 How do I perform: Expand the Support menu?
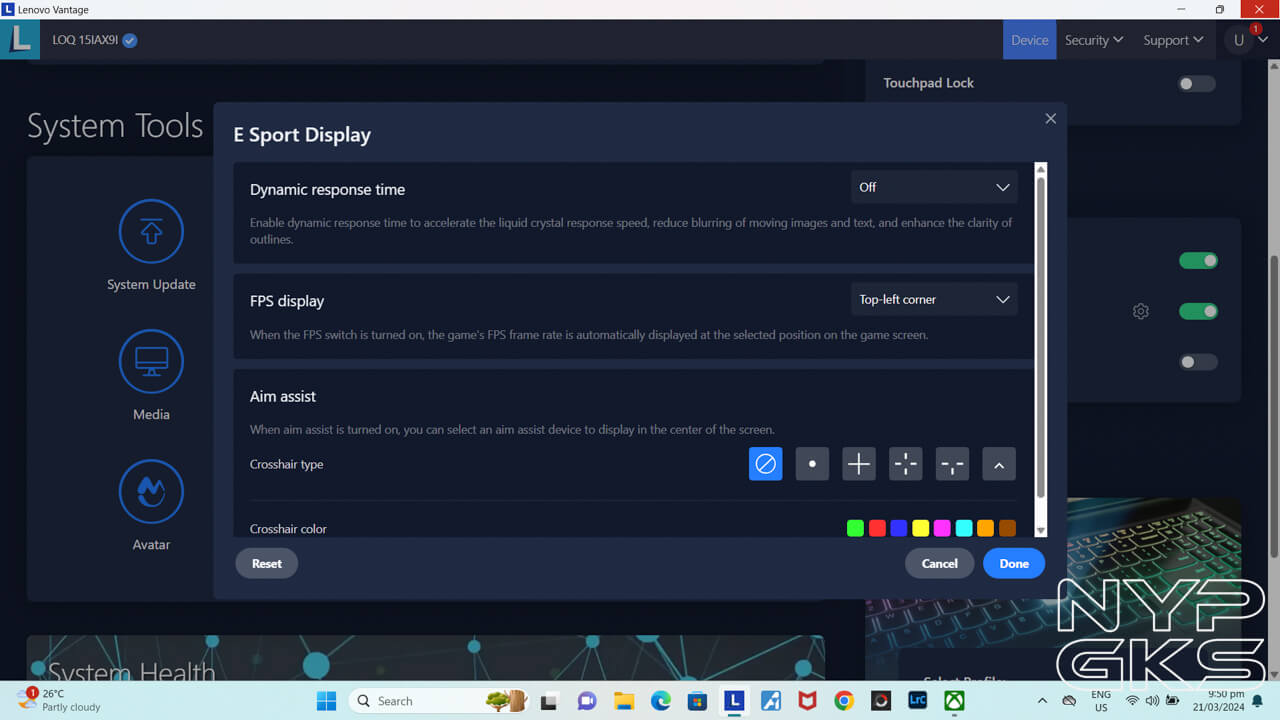(1173, 40)
